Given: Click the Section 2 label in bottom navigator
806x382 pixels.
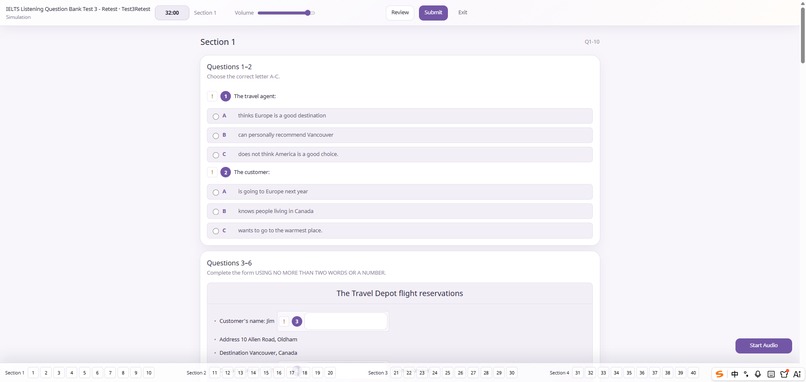Looking at the screenshot, I should [196, 373].
